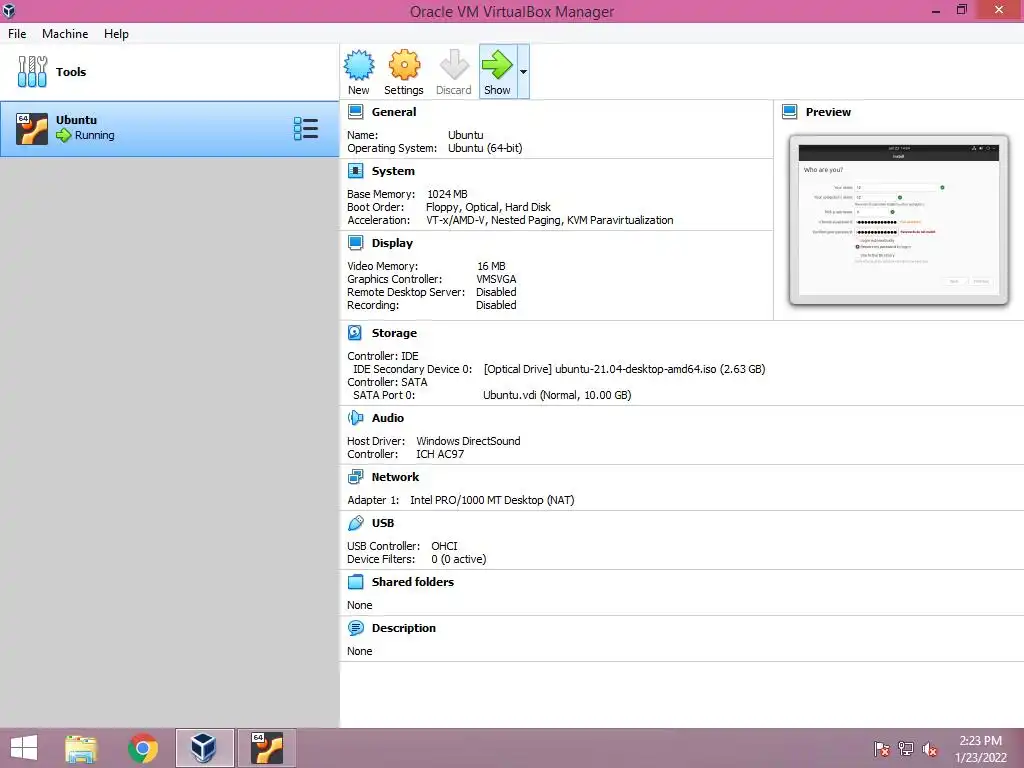Click the VirtualBox title bar icon
The image size is (1024, 768).
pyautogui.click(x=8, y=11)
